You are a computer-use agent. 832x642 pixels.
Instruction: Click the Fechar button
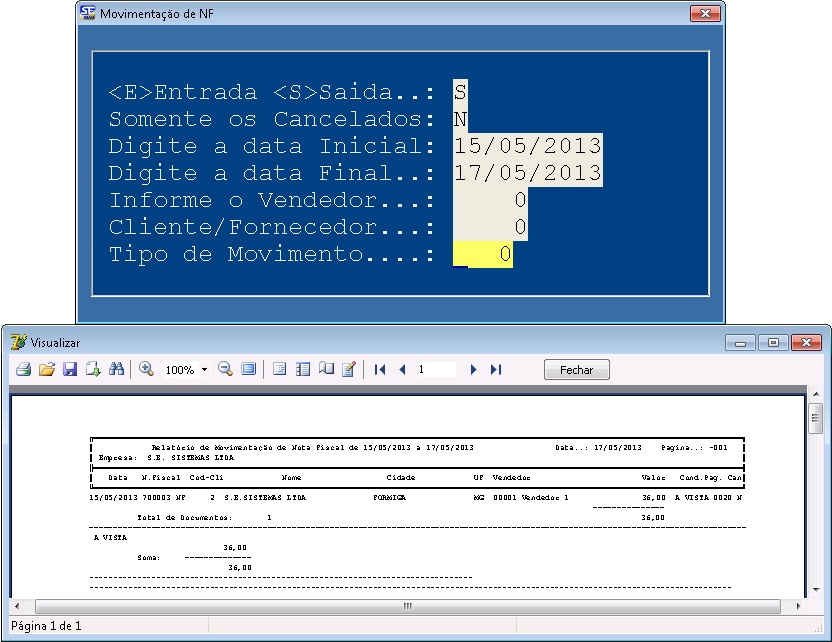tap(576, 370)
